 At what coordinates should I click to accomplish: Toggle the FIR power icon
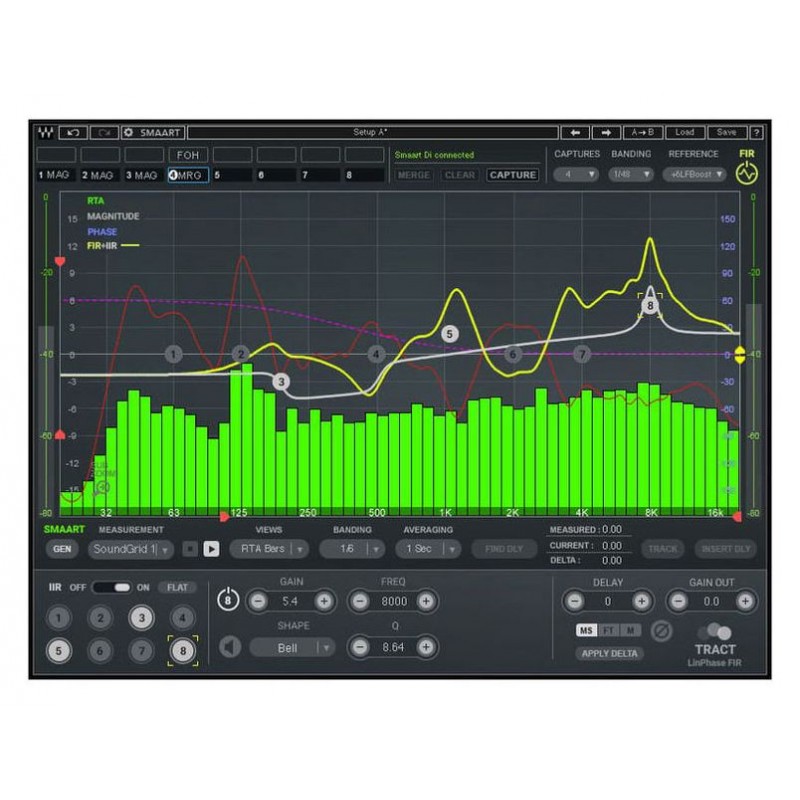pyautogui.click(x=746, y=174)
